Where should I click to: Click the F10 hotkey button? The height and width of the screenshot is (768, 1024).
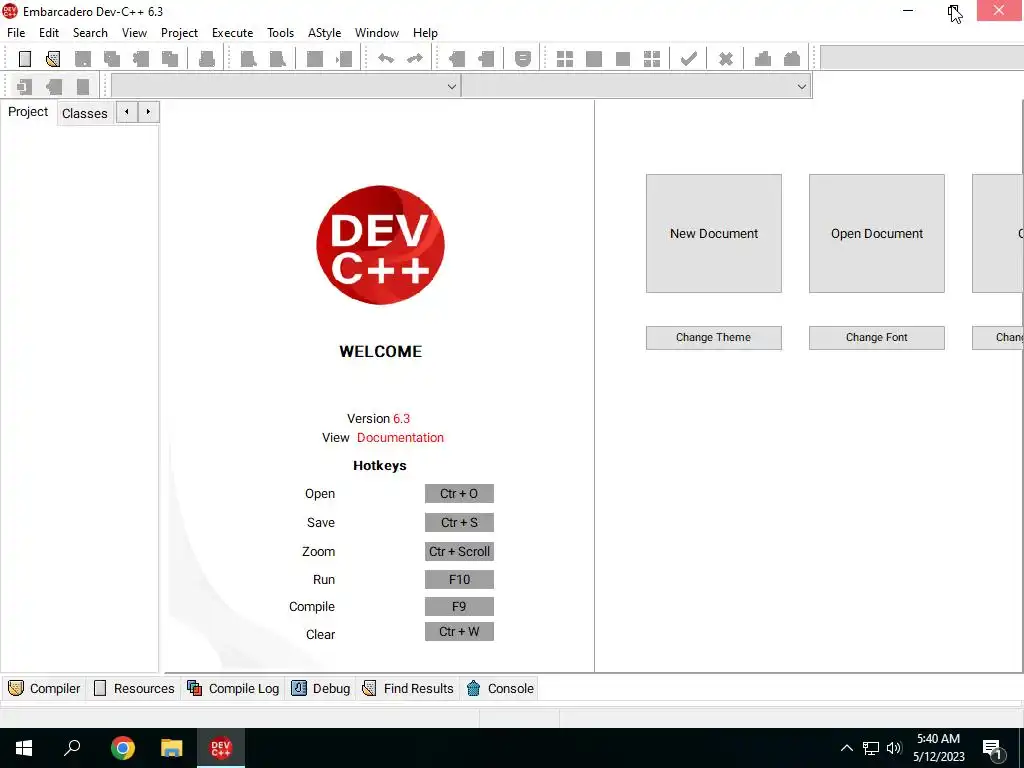tap(459, 579)
